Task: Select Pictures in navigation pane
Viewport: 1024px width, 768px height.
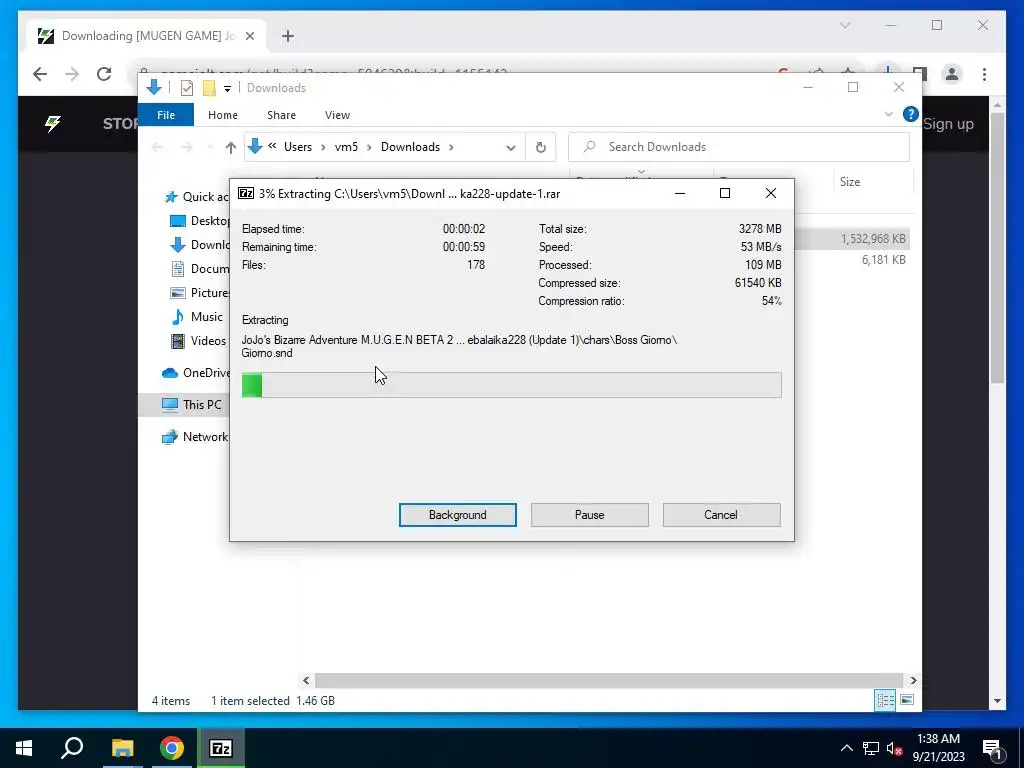Action: (x=200, y=293)
